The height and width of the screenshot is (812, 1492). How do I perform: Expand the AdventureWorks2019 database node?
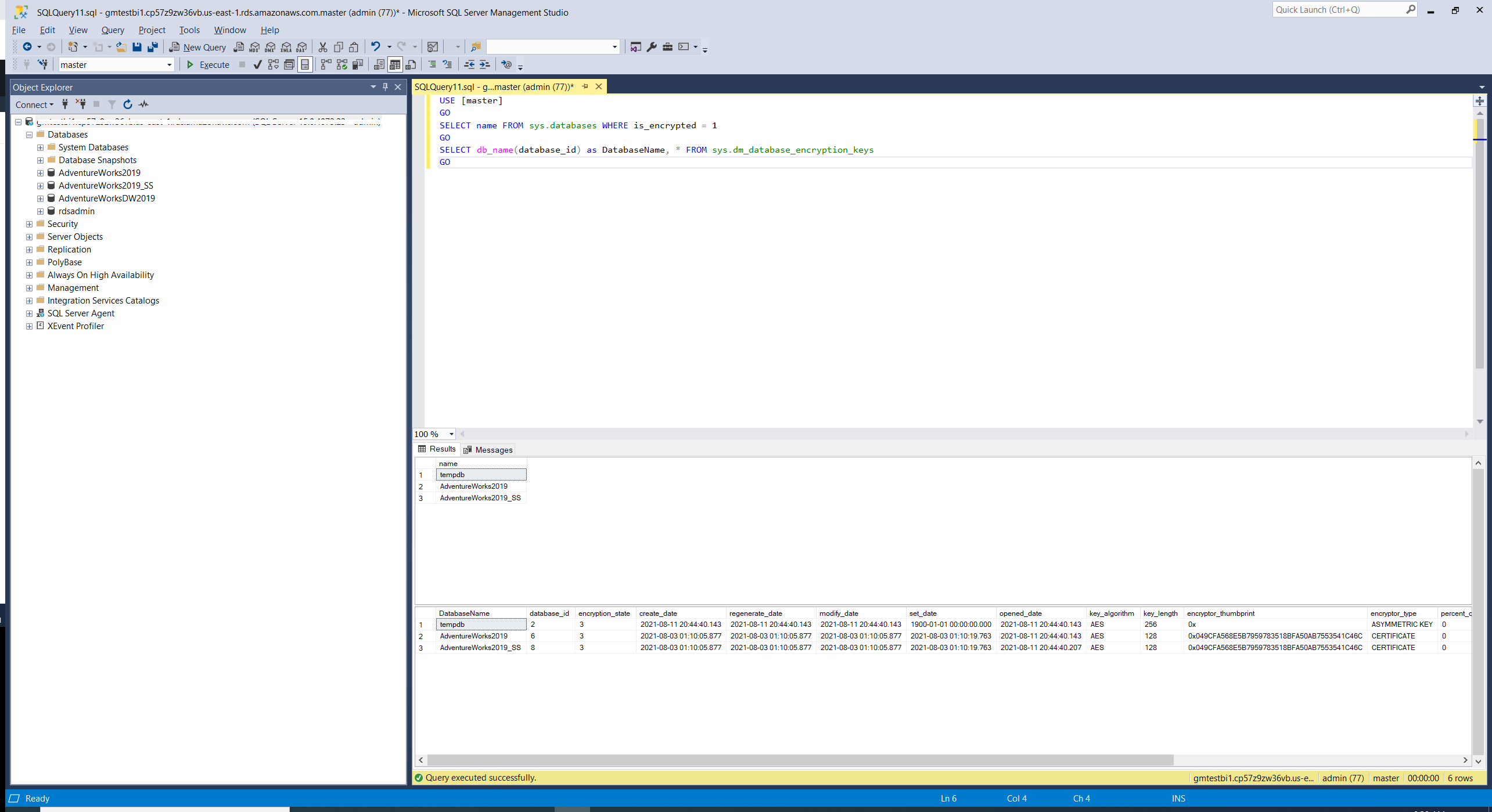click(x=40, y=173)
